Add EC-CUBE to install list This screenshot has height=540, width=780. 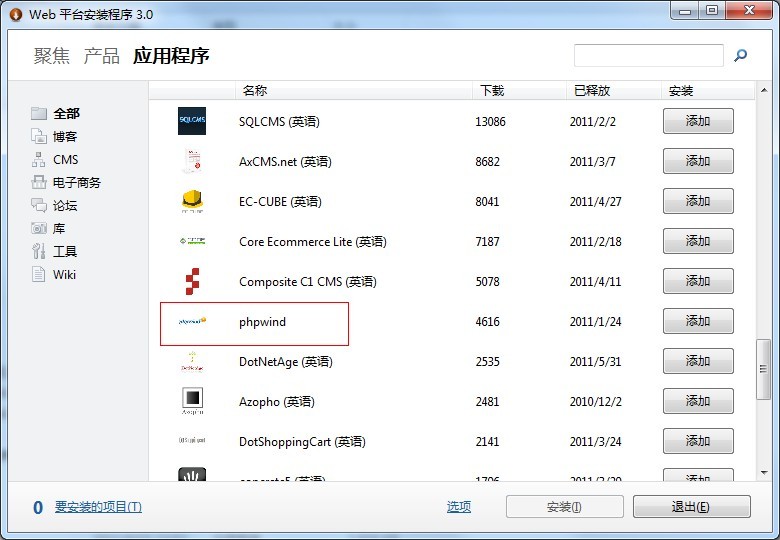pyautogui.click(x=698, y=201)
